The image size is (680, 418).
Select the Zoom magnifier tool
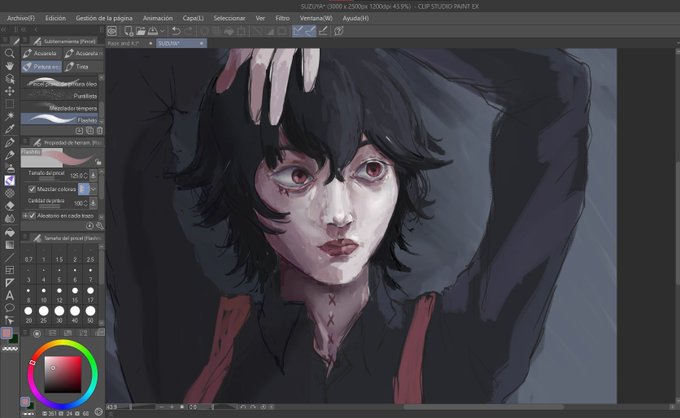point(10,53)
